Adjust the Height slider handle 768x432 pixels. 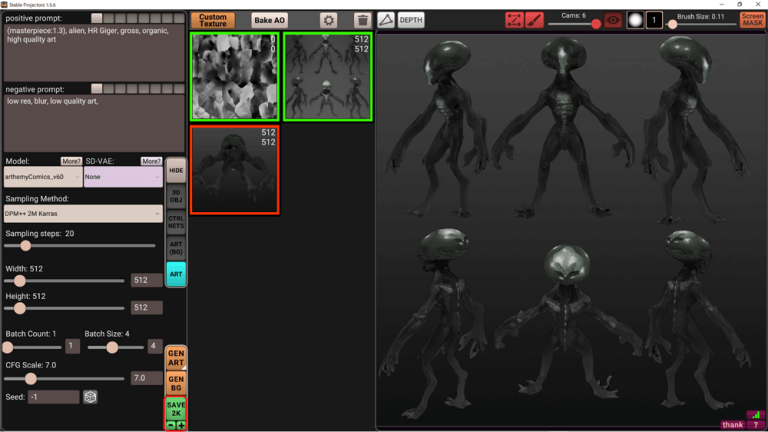point(20,308)
